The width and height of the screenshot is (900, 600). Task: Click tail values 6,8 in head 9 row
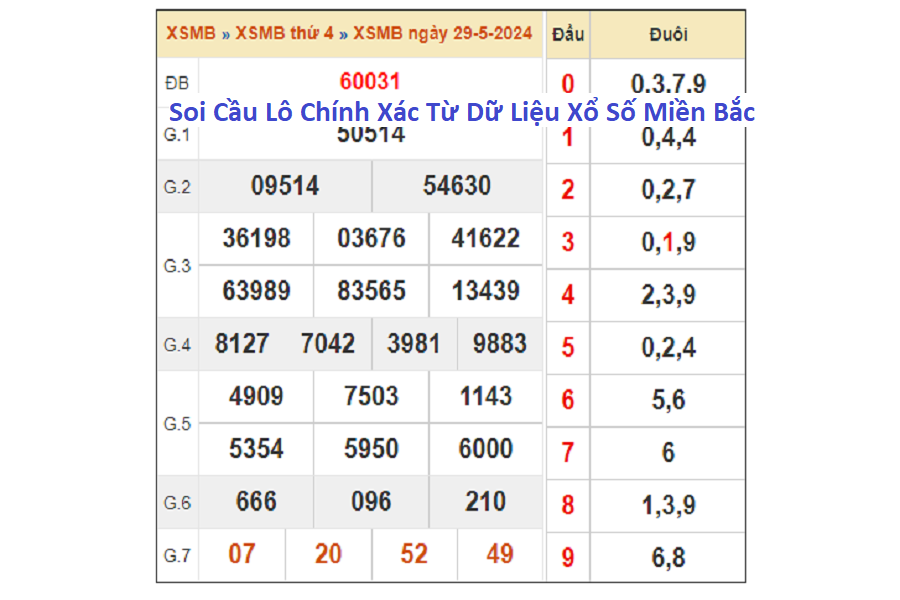point(668,557)
